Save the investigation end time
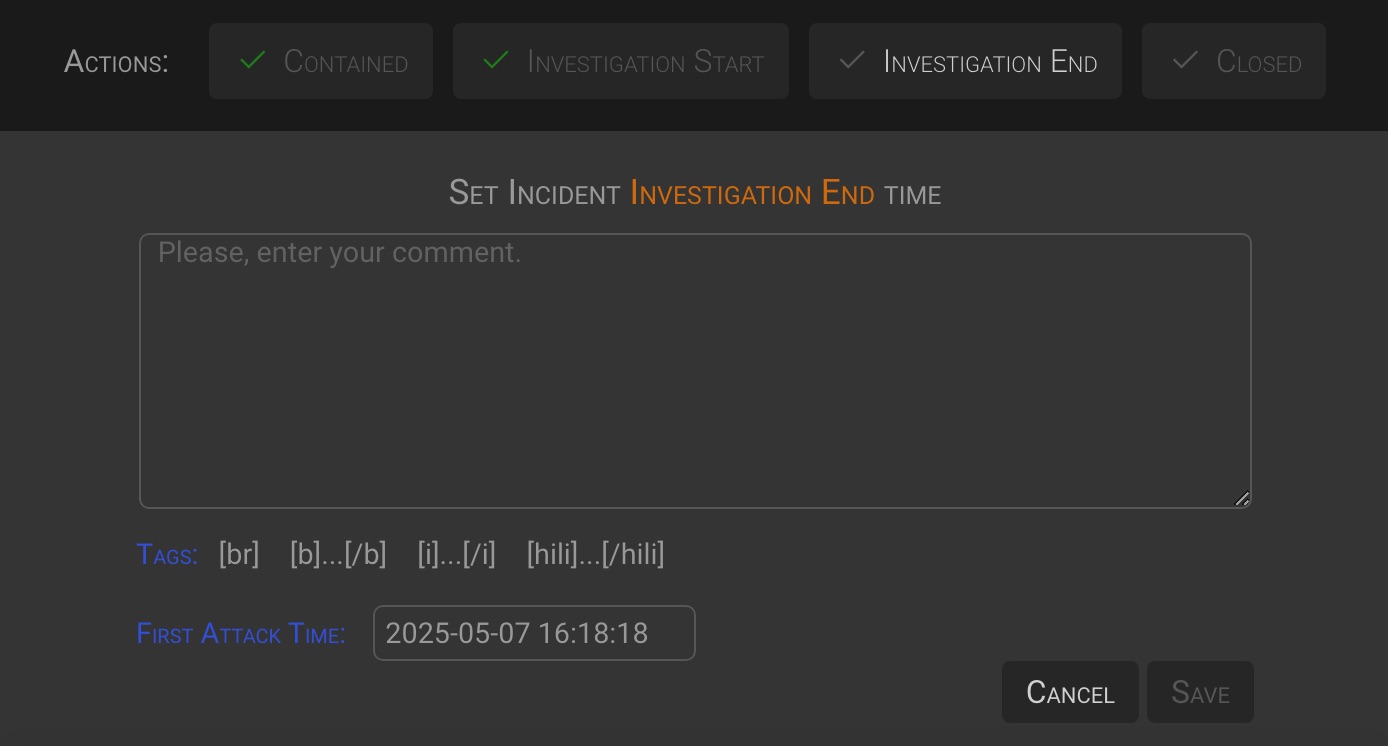The image size is (1388, 746). (x=1200, y=692)
